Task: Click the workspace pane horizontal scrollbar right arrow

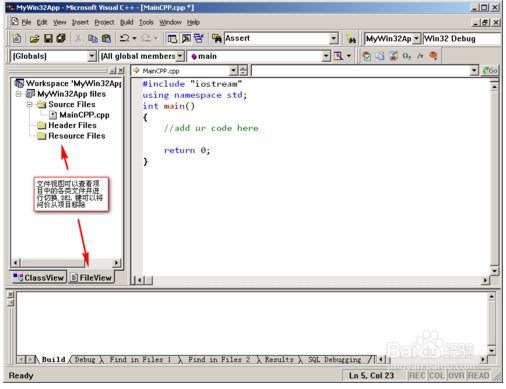Action: tap(116, 263)
